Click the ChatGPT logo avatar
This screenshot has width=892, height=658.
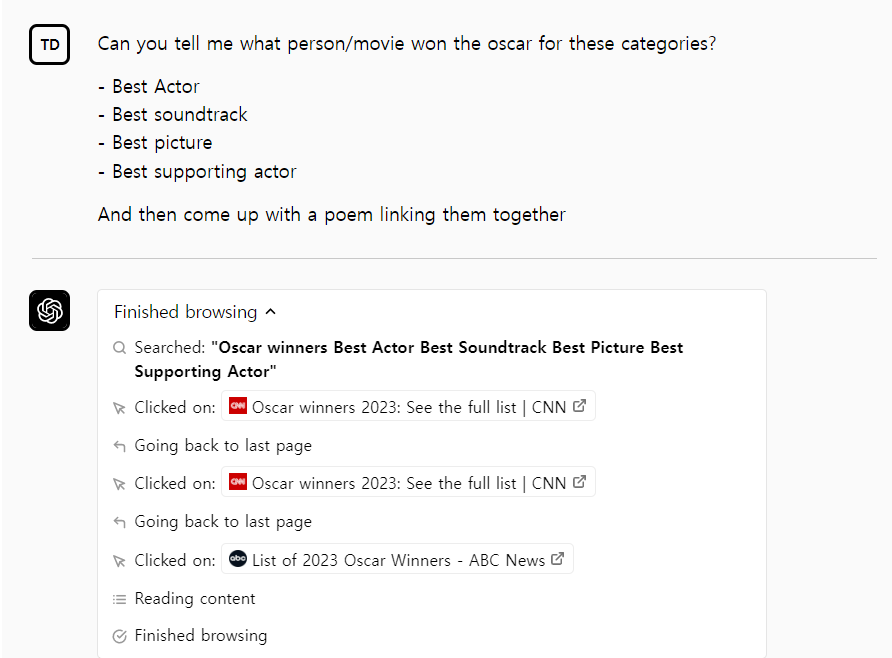coord(49,310)
